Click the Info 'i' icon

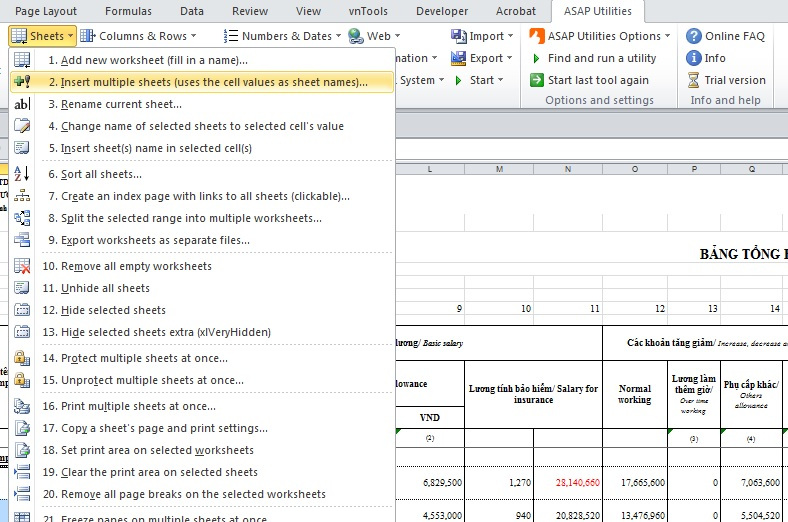point(694,58)
